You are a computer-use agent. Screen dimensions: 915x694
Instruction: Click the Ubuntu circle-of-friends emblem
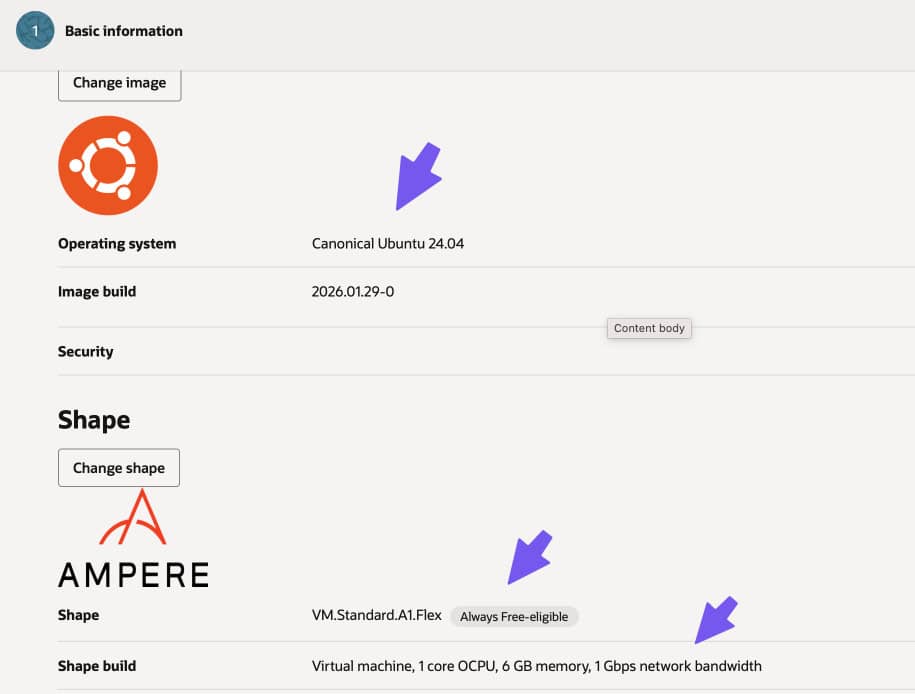click(108, 165)
